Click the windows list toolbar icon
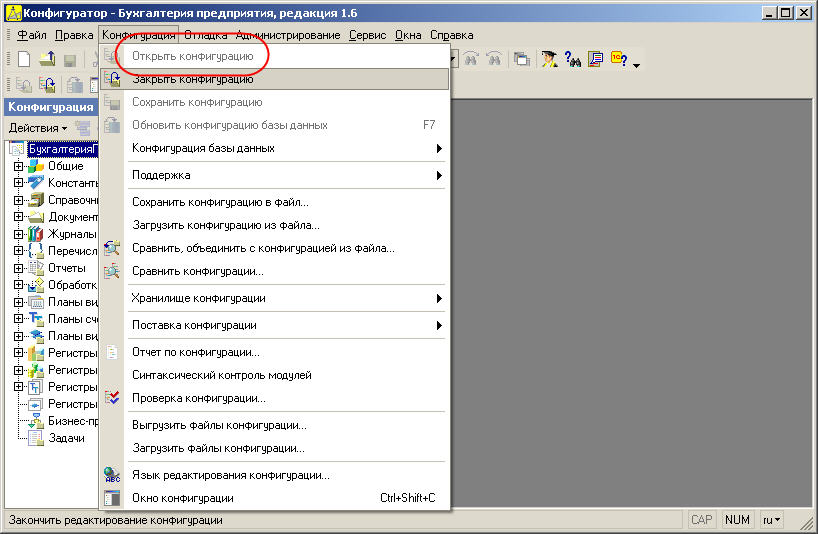This screenshot has height=534, width=818. point(522,60)
